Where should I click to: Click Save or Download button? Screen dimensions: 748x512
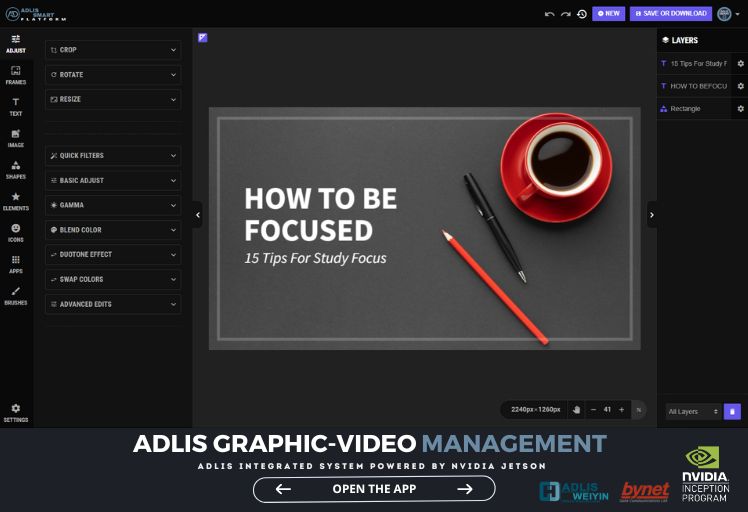[x=670, y=14]
